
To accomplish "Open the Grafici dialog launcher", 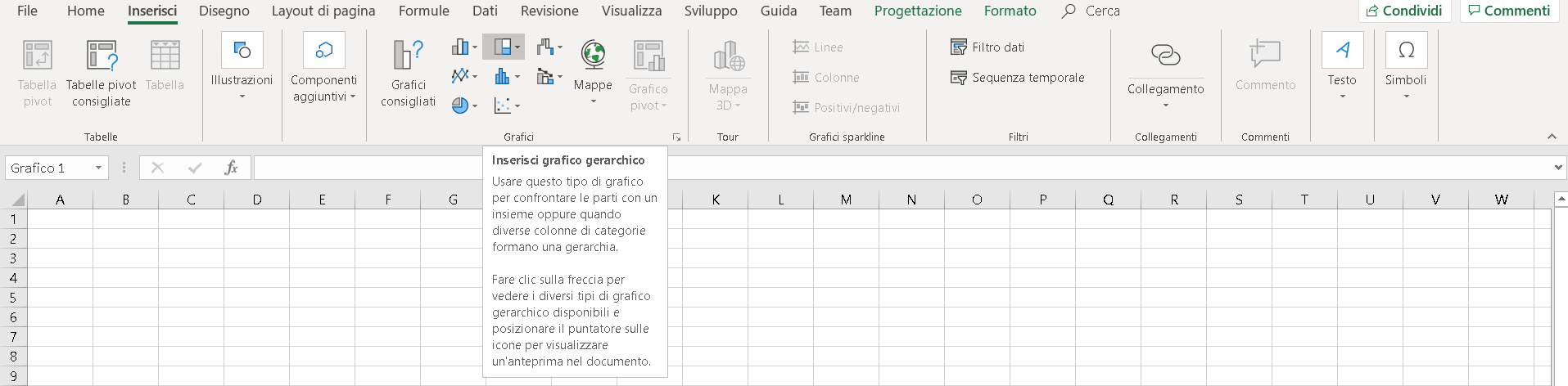I will 677,137.
